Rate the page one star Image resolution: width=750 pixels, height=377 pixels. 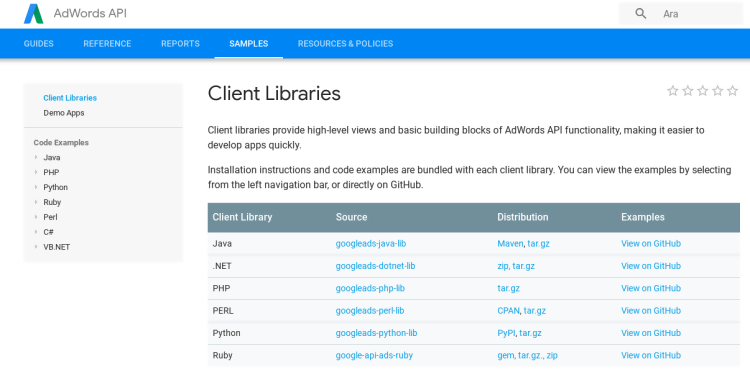673,90
